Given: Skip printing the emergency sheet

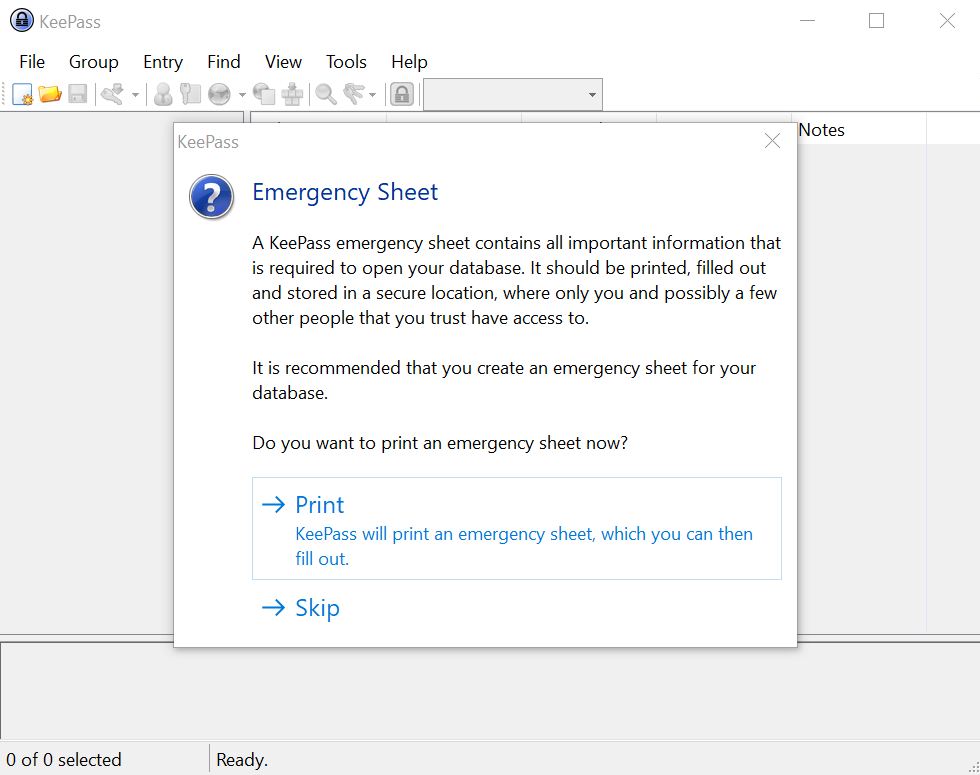Looking at the screenshot, I should coord(317,608).
